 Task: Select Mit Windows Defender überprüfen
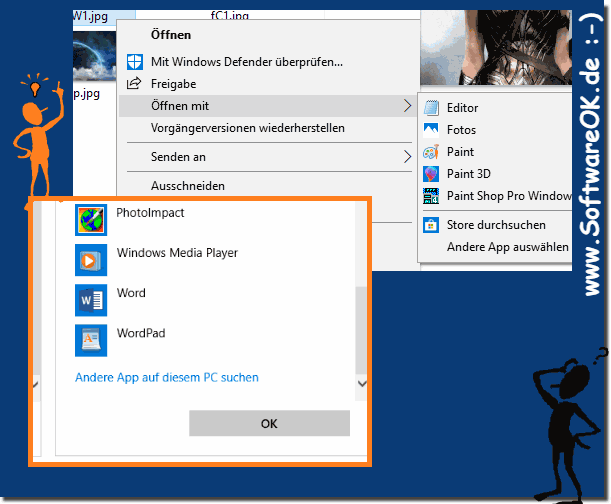pos(247,62)
